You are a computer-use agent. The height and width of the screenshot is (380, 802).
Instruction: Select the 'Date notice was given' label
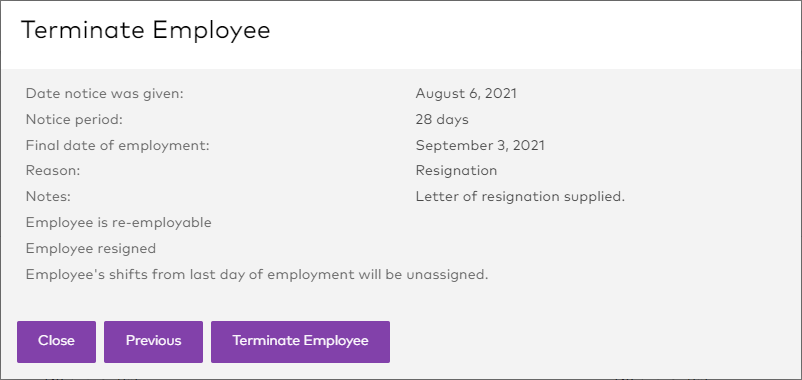pyautogui.click(x=105, y=94)
